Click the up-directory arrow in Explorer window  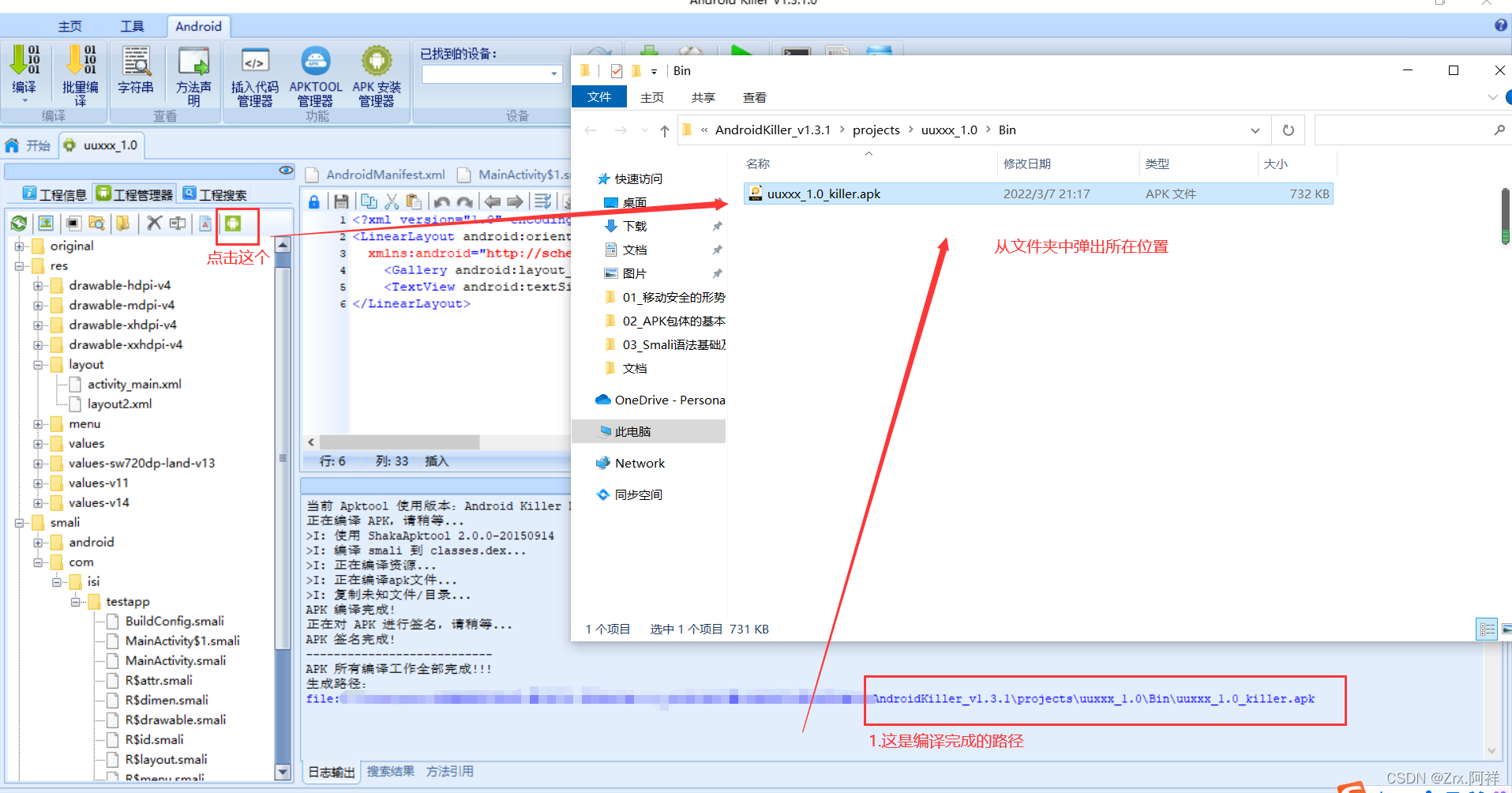664,130
